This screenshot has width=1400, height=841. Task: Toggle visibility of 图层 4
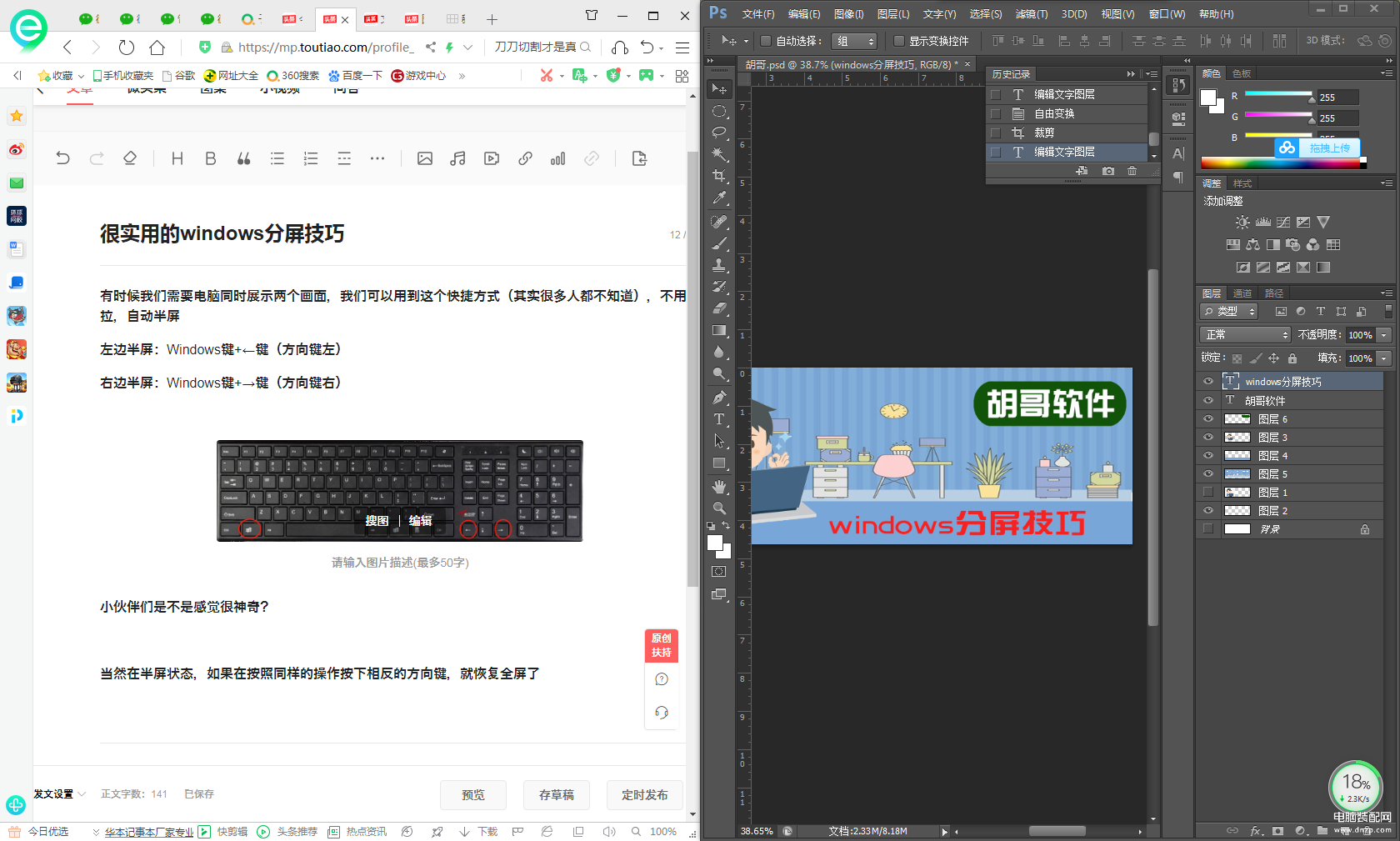[1208, 455]
